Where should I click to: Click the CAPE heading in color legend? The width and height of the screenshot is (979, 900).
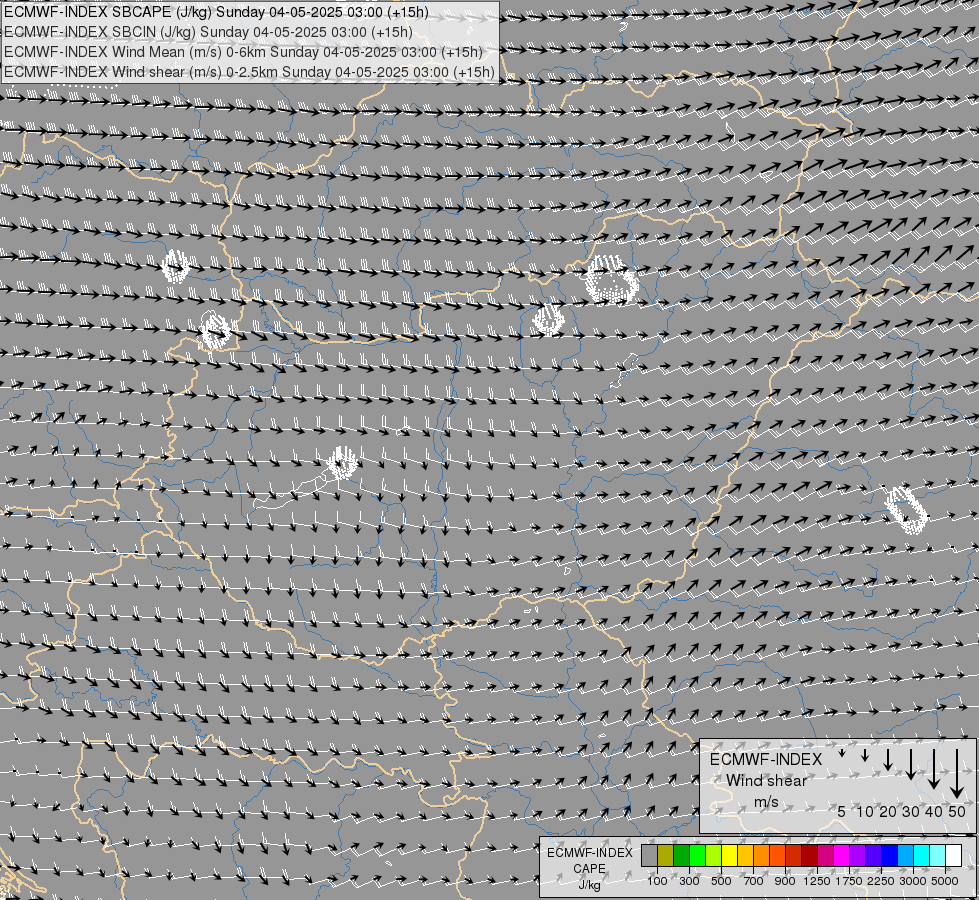pos(589,869)
